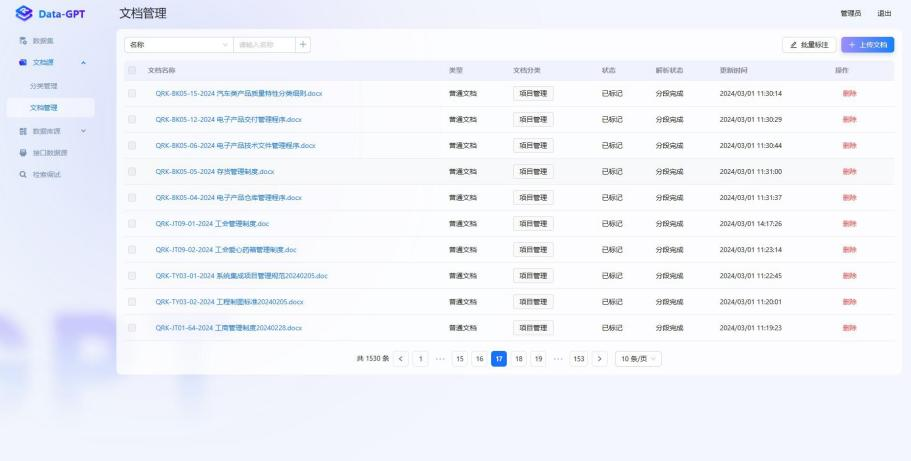The width and height of the screenshot is (911, 461).
Task: Delete the QRK-TY03-02-2024 document
Action: pyautogui.click(x=849, y=302)
